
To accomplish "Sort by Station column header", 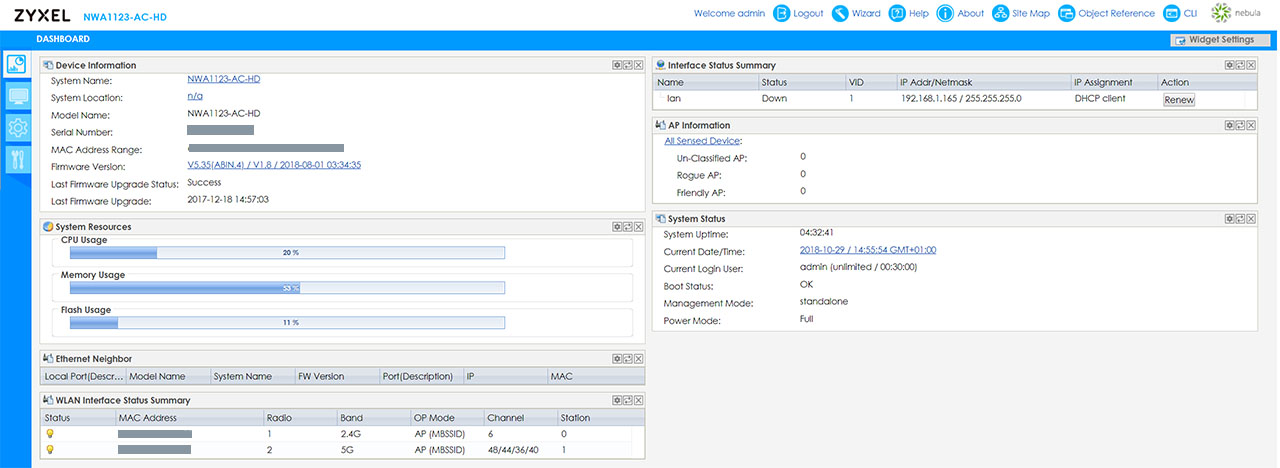I will 594,418.
